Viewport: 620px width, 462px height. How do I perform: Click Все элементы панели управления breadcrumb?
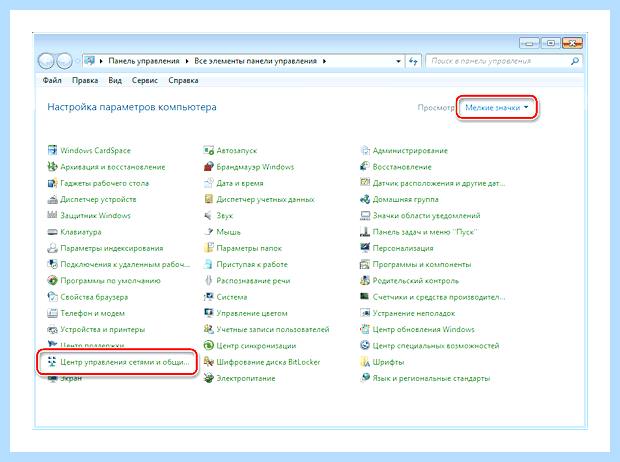(x=255, y=61)
